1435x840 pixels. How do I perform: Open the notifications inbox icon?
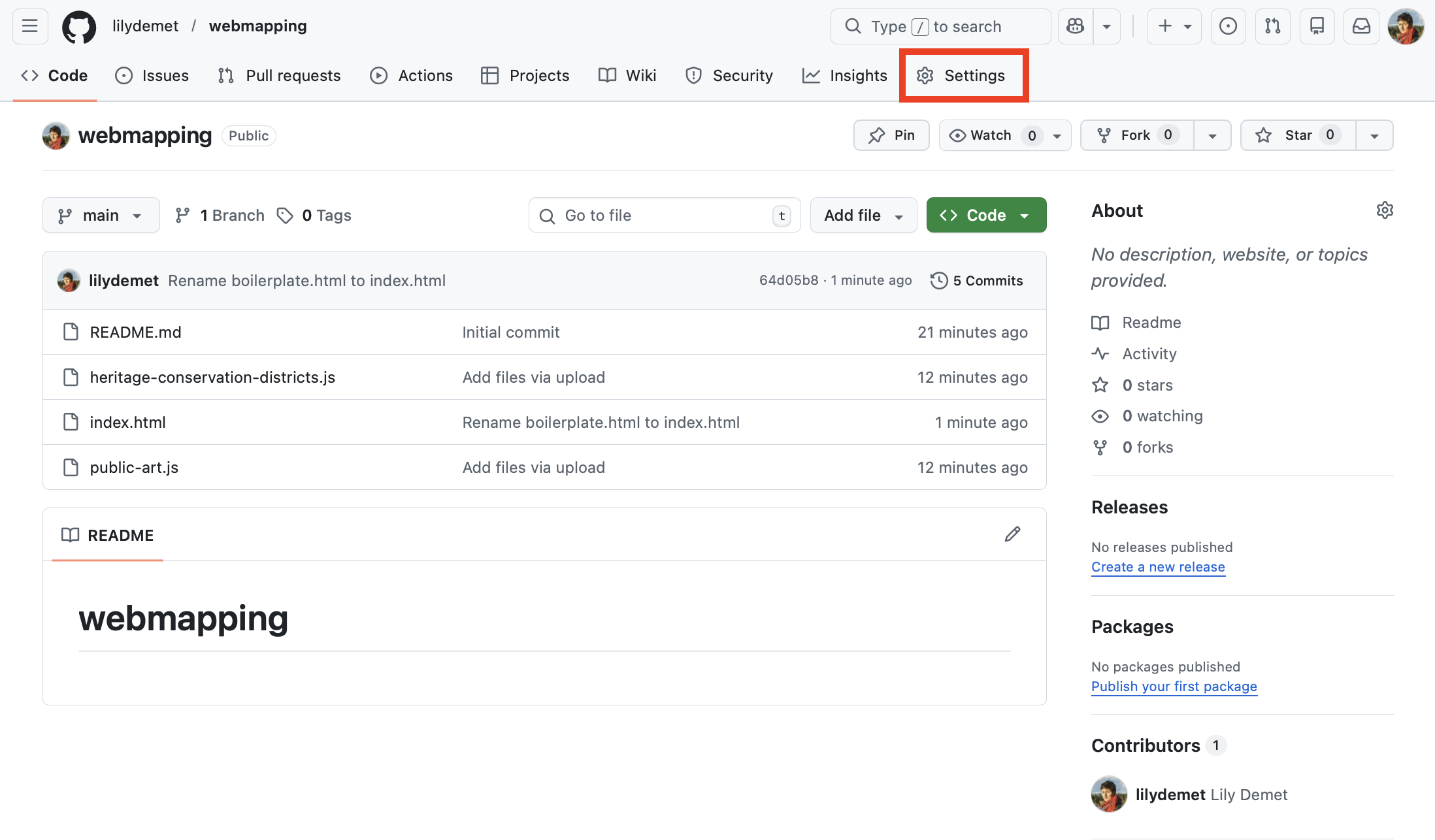click(x=1361, y=26)
